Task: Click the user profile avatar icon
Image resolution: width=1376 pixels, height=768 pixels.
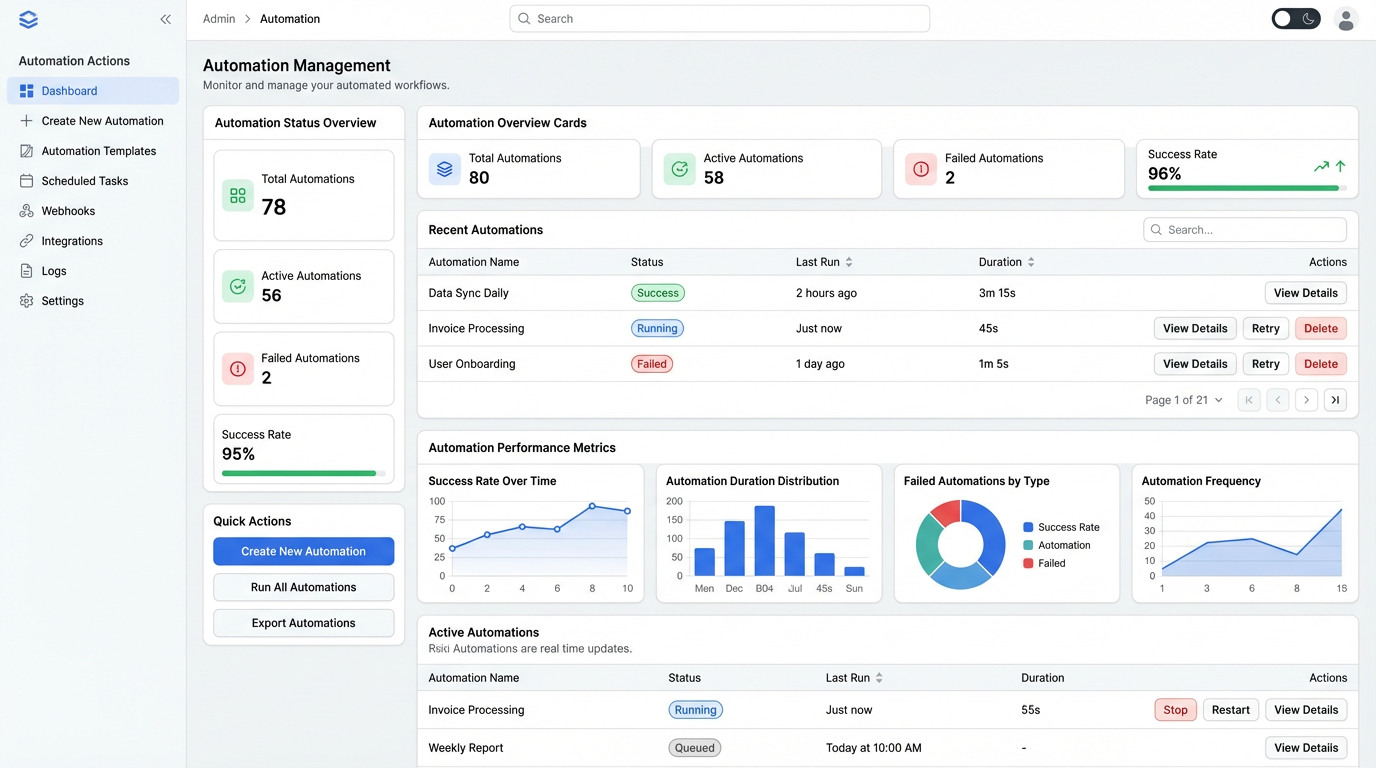Action: (x=1345, y=19)
